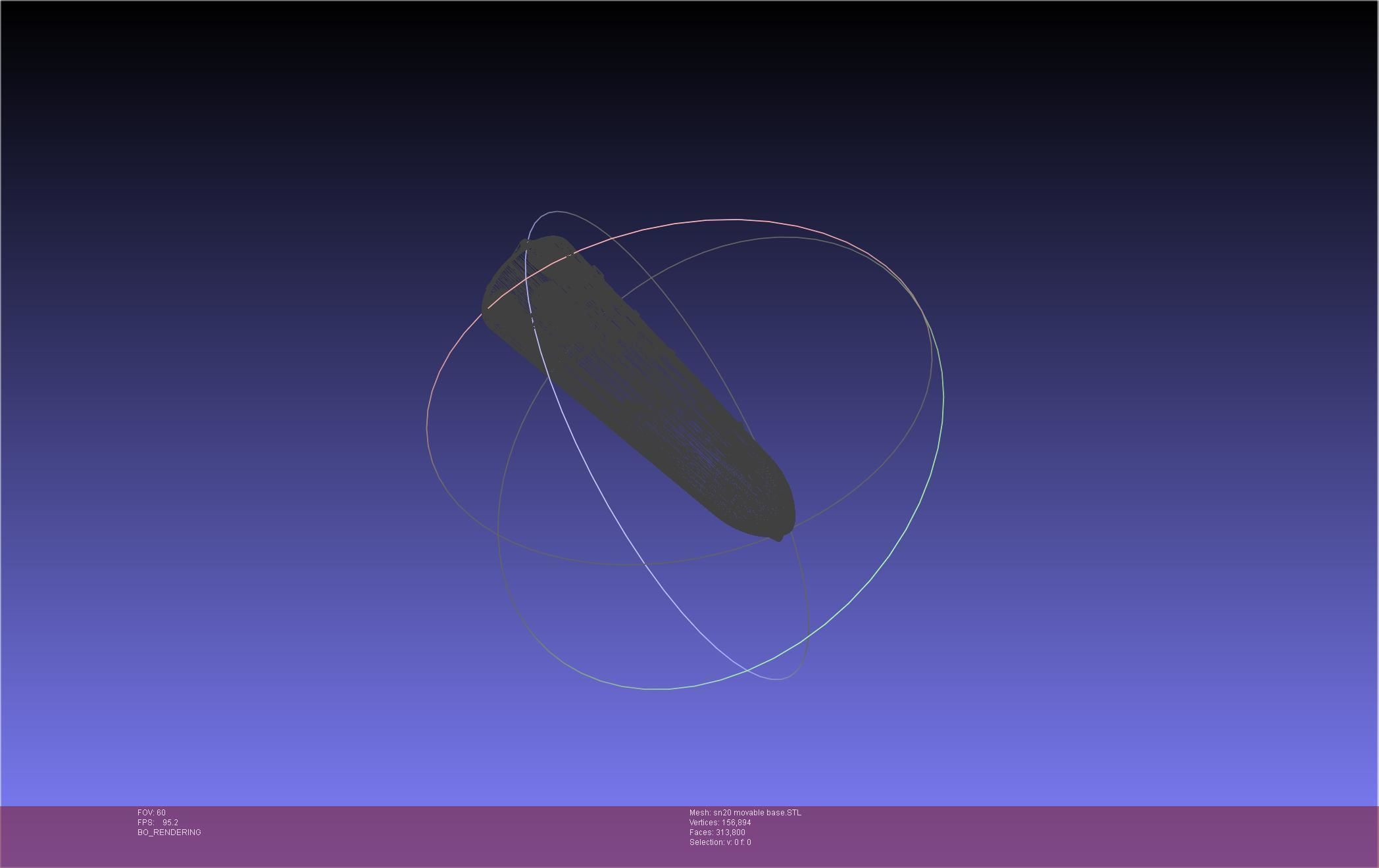Click the blue background below the trackball
Screen dimensions: 1379x868
(x=658, y=750)
